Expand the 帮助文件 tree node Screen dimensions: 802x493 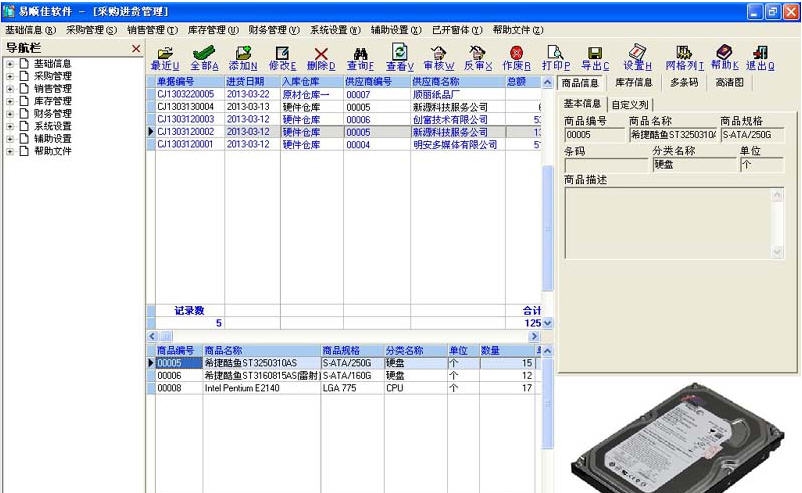(10, 151)
